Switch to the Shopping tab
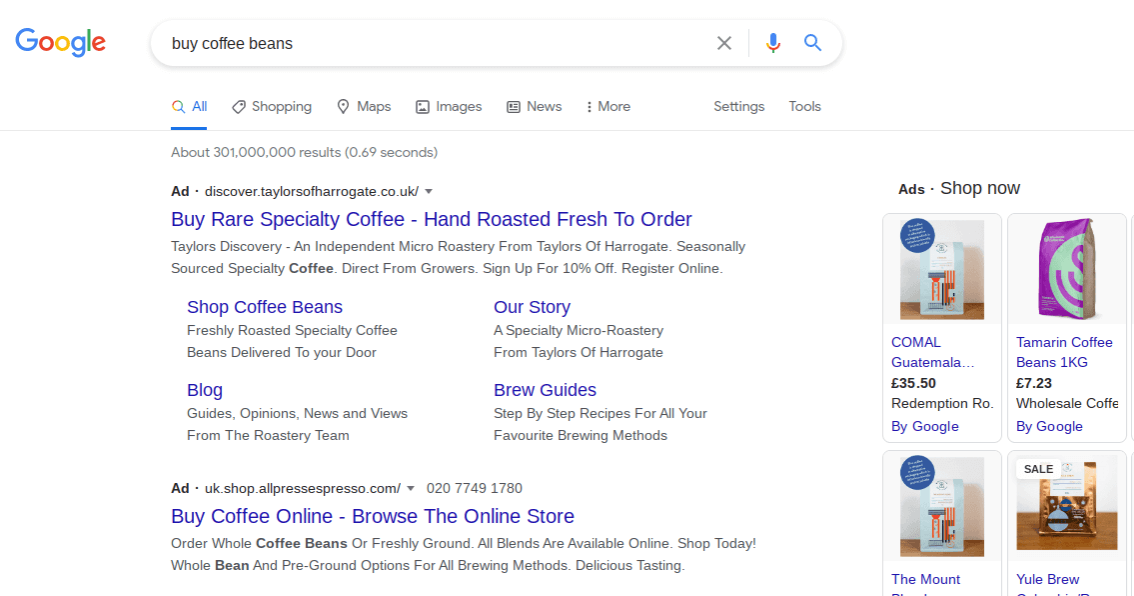Viewport: 1134px width, 596px height. 272,107
